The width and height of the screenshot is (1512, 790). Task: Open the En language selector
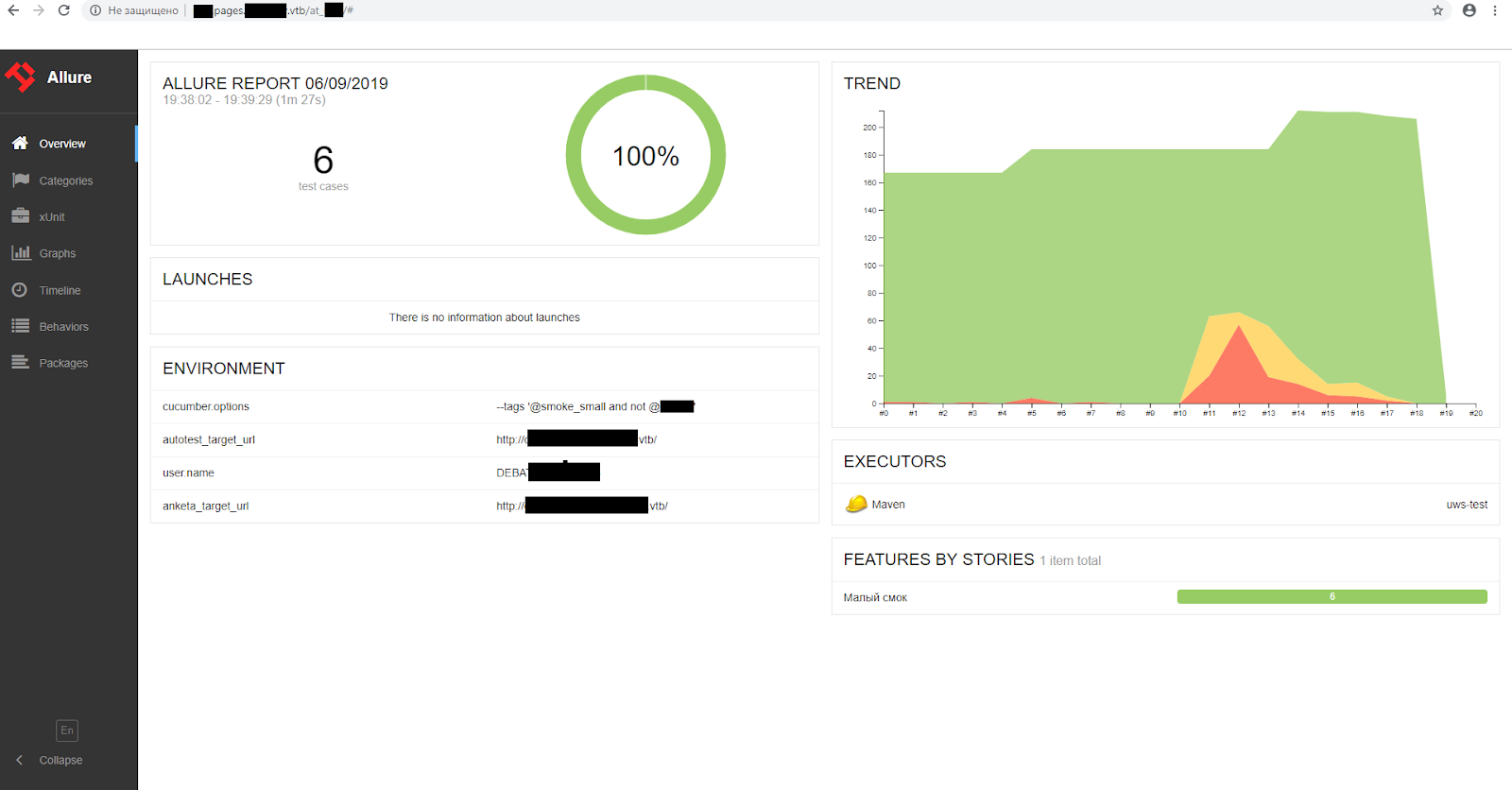67,730
